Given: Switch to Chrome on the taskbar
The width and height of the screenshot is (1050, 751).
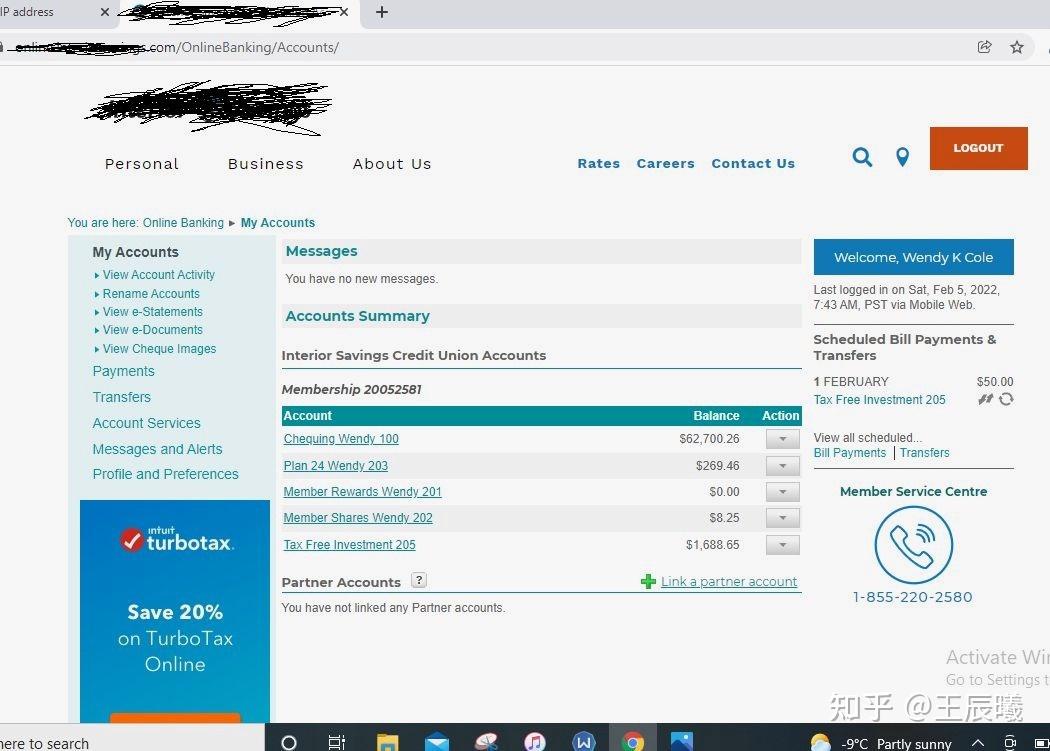Looking at the screenshot, I should click(x=632, y=742).
